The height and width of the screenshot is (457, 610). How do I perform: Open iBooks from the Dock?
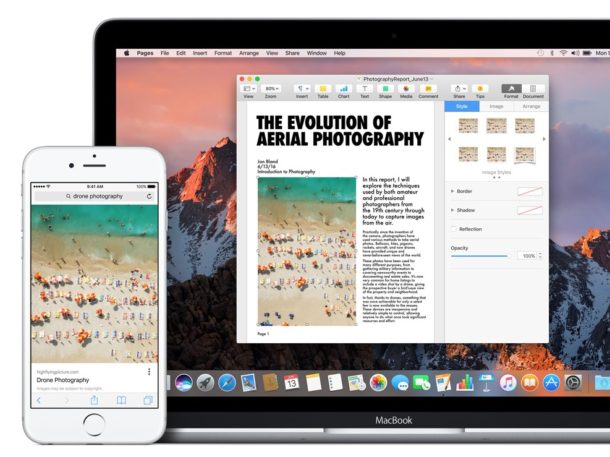click(x=529, y=383)
